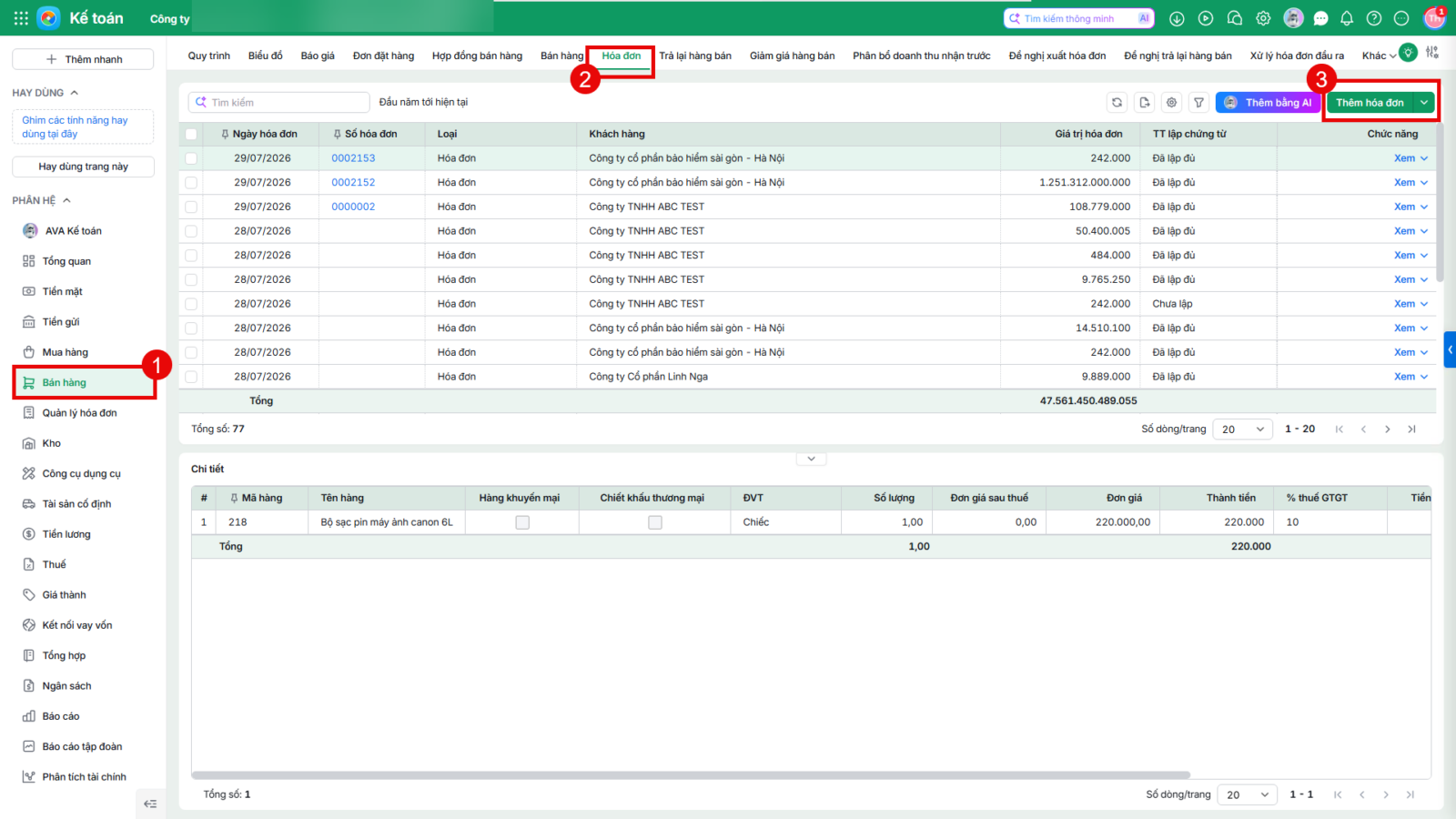Collapse the Chi tiết detail panel
This screenshot has width=1456, height=819.
coord(811,459)
